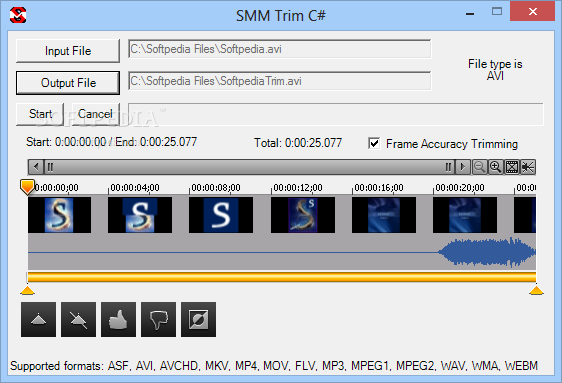Toggle Frame Accuracy Trimming checkbox
This screenshot has width=562, height=383.
point(374,143)
